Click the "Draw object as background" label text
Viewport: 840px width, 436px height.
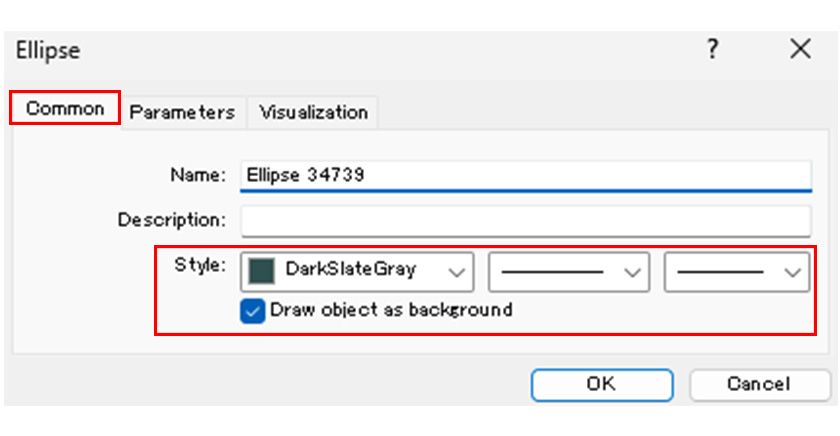391,310
